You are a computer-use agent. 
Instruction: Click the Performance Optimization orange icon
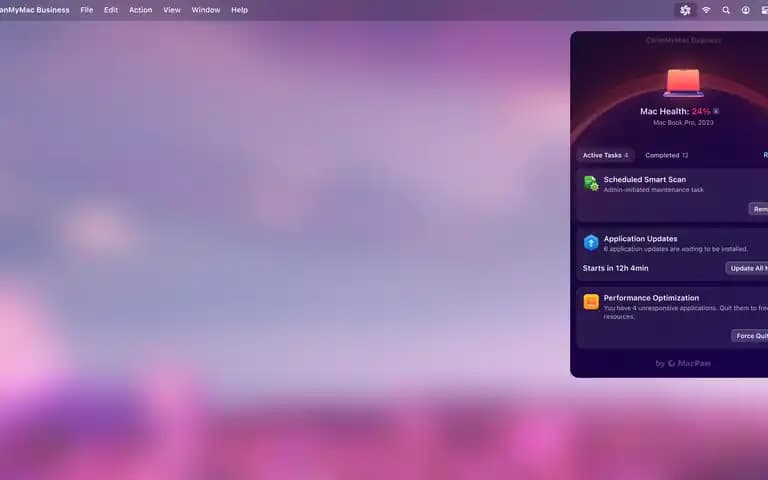click(591, 302)
